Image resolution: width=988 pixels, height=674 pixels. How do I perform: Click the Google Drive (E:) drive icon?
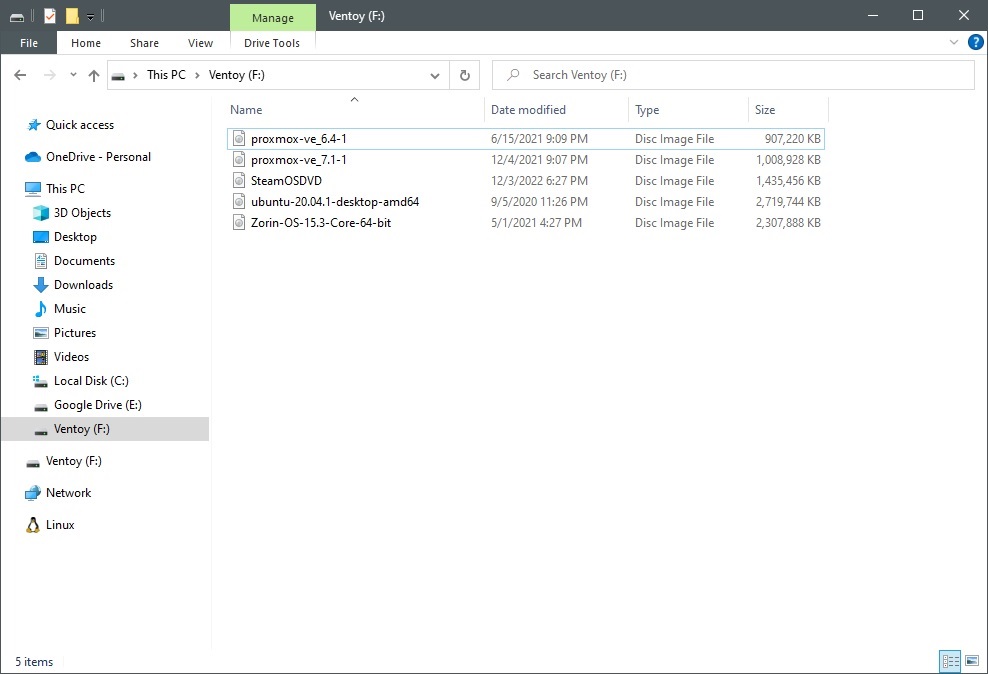pos(41,407)
